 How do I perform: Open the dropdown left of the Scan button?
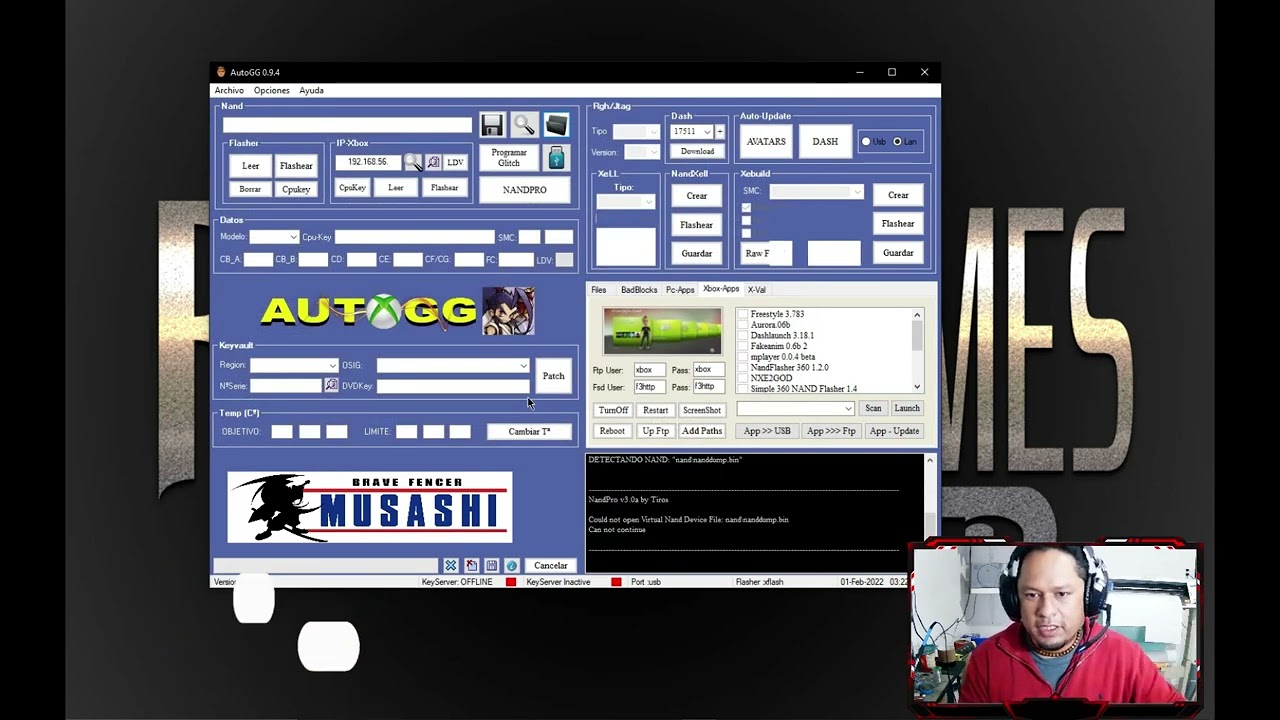pyautogui.click(x=796, y=408)
